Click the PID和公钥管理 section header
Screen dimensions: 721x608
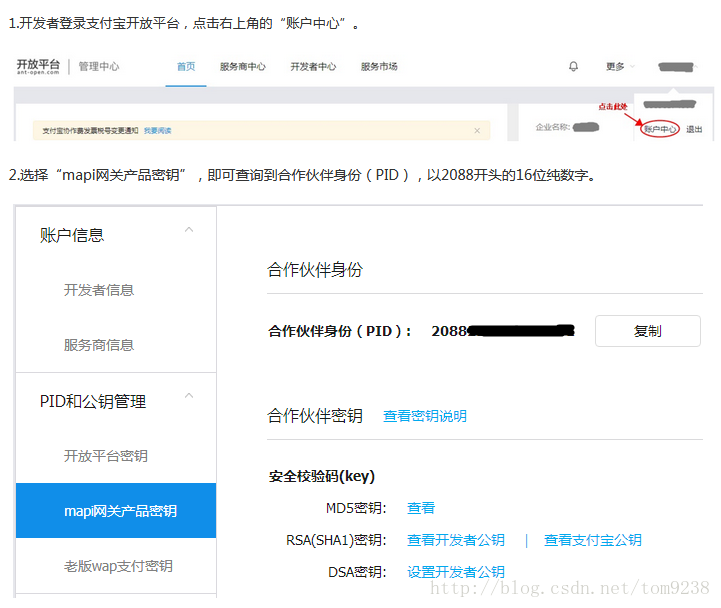93,401
